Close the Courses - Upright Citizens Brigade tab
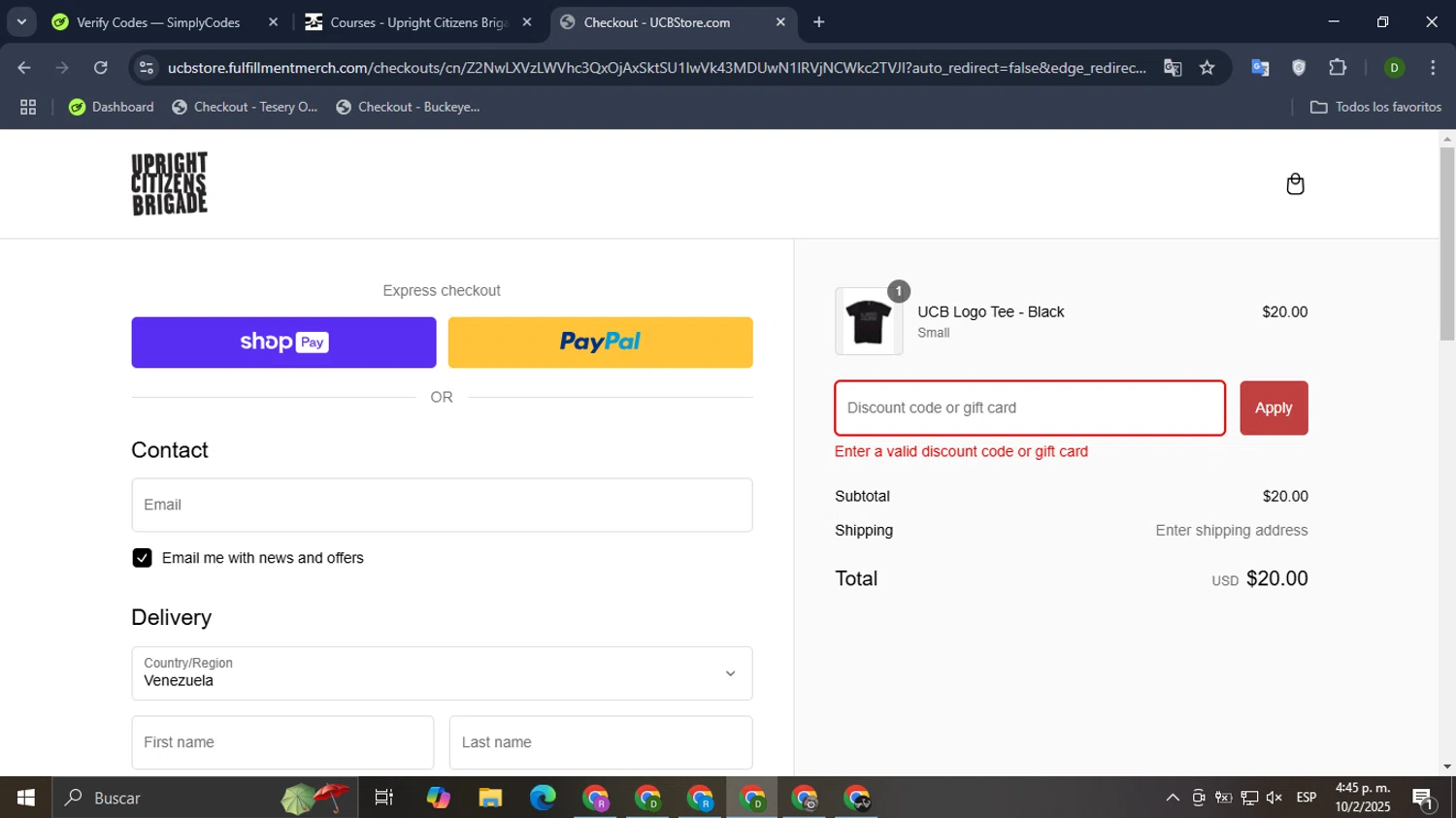1456x818 pixels. 527,22
